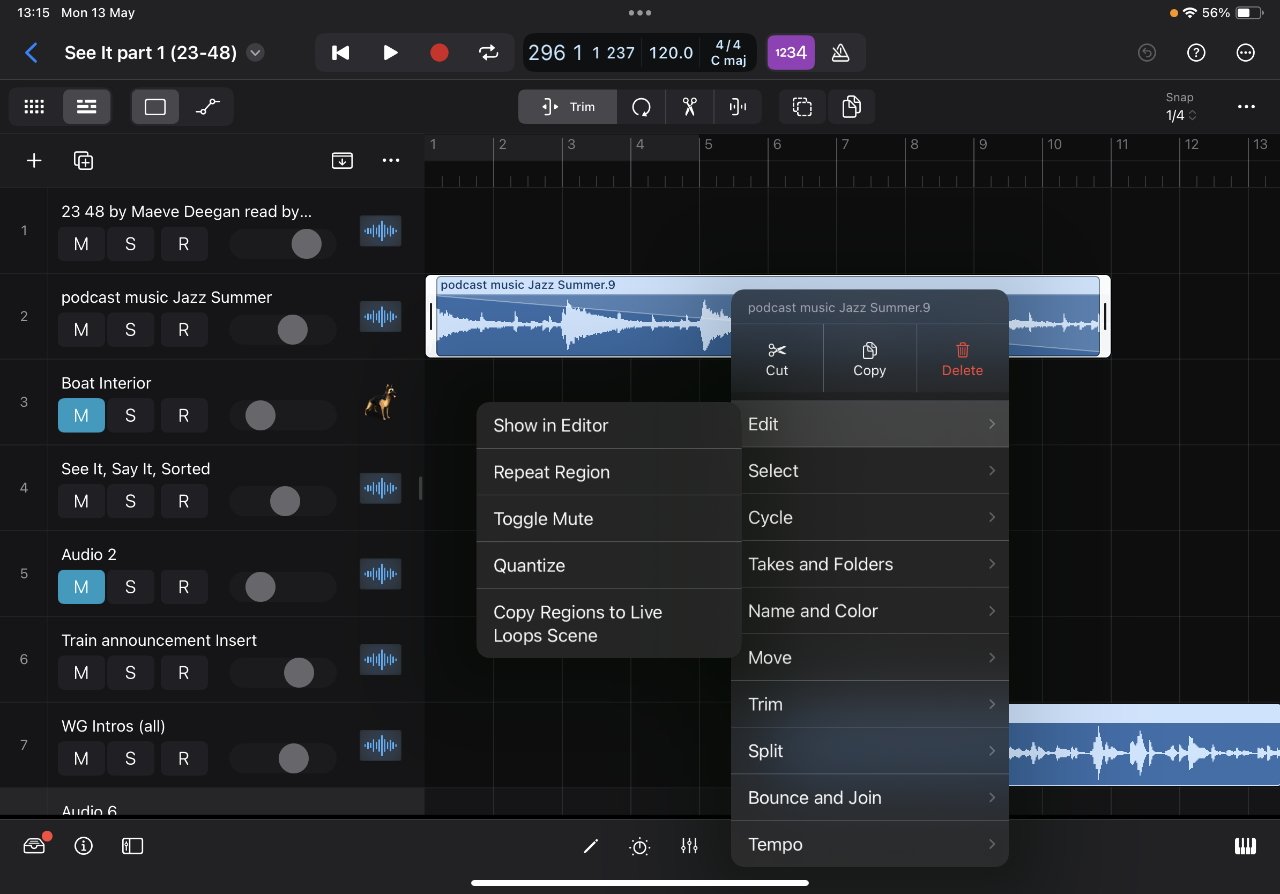Open the Browser from the bottom toolbar

[34, 845]
